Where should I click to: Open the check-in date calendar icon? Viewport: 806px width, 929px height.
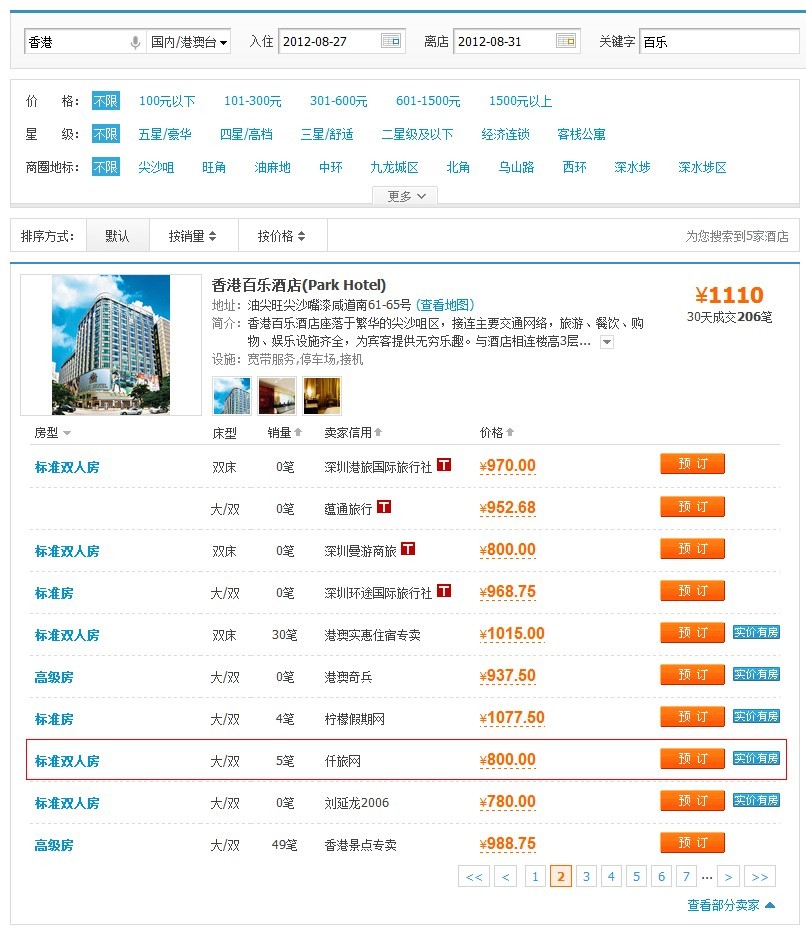click(x=391, y=41)
